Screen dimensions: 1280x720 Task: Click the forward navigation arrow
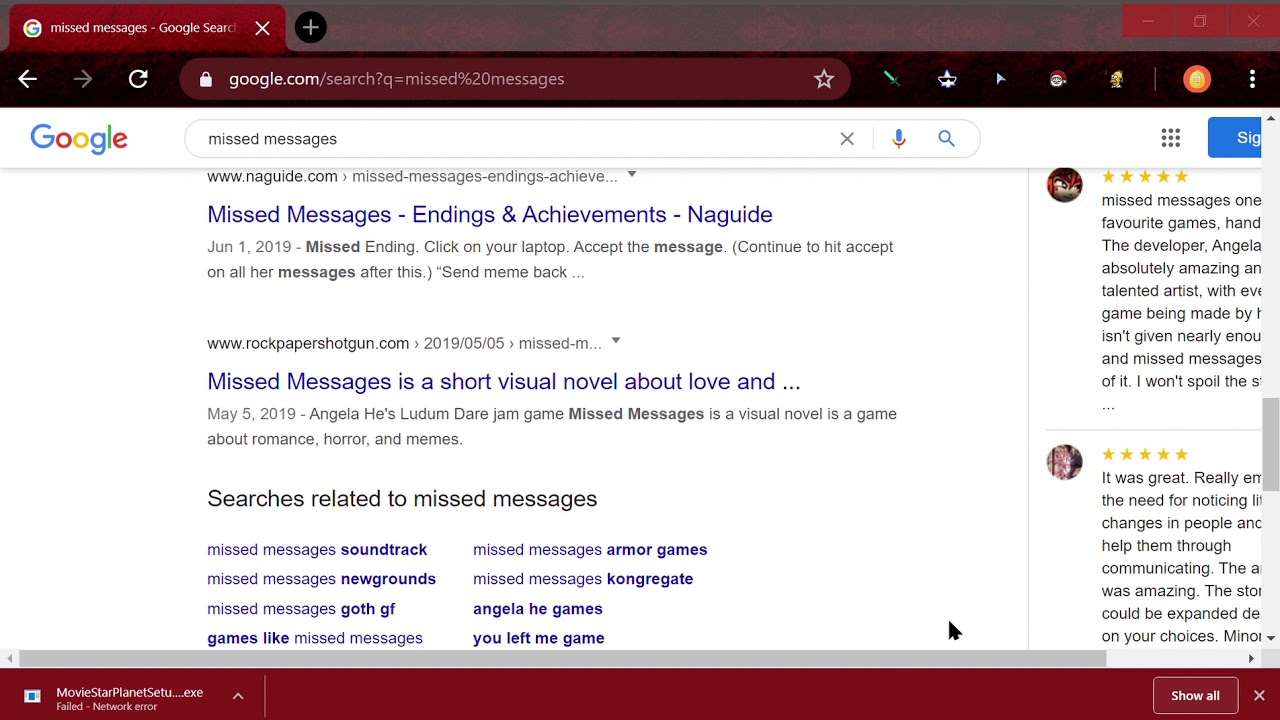[x=83, y=79]
